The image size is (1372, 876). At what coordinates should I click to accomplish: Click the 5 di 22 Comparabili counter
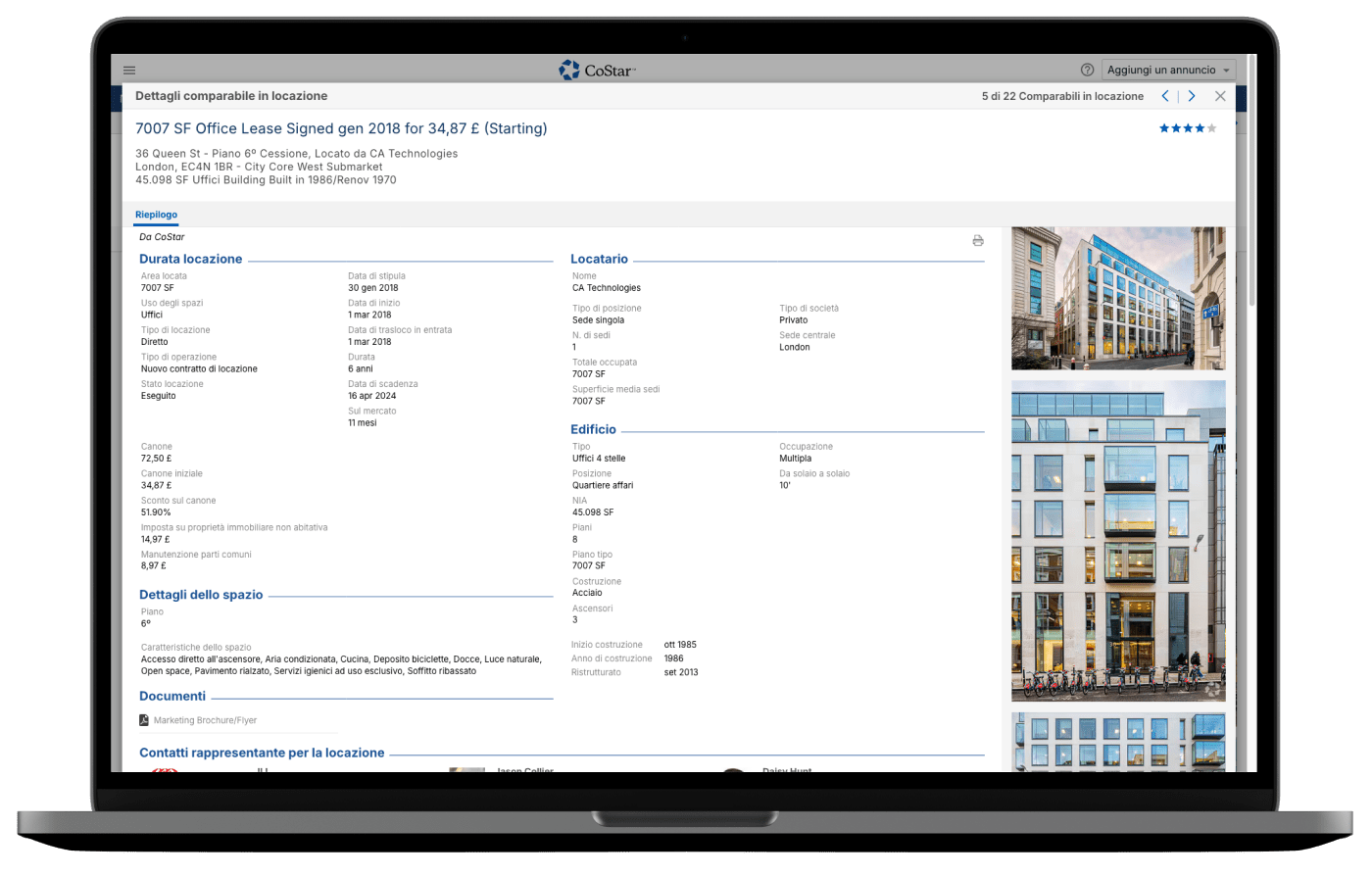1062,96
